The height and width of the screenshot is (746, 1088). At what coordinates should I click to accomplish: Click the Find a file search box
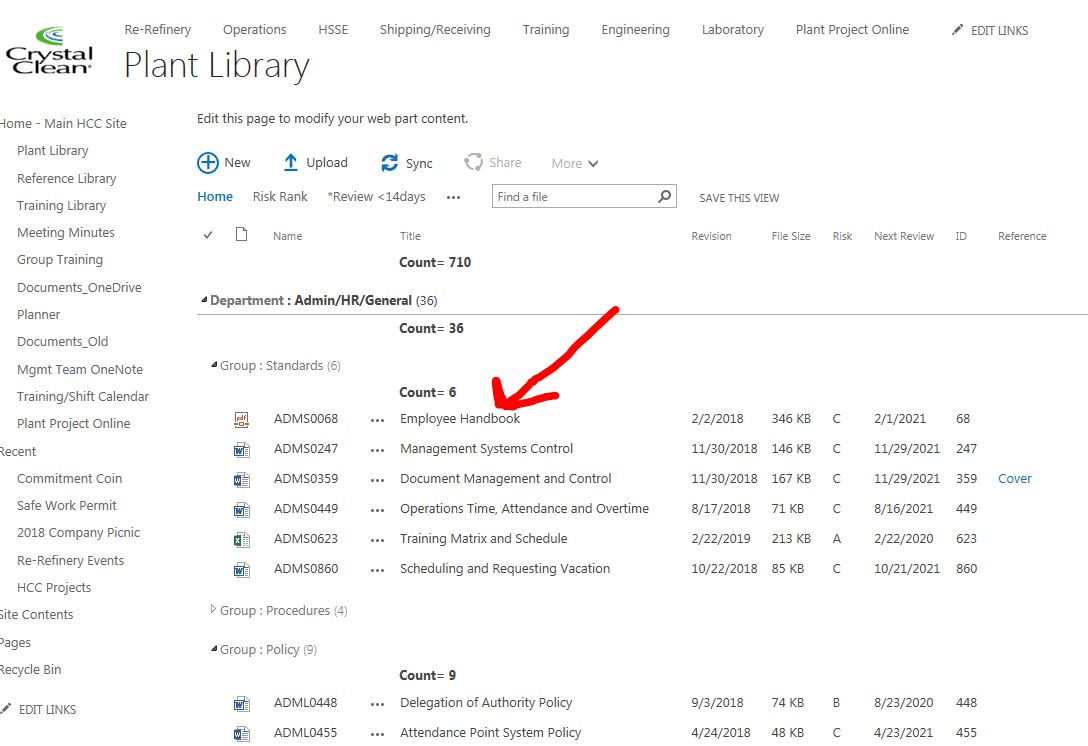coord(574,197)
